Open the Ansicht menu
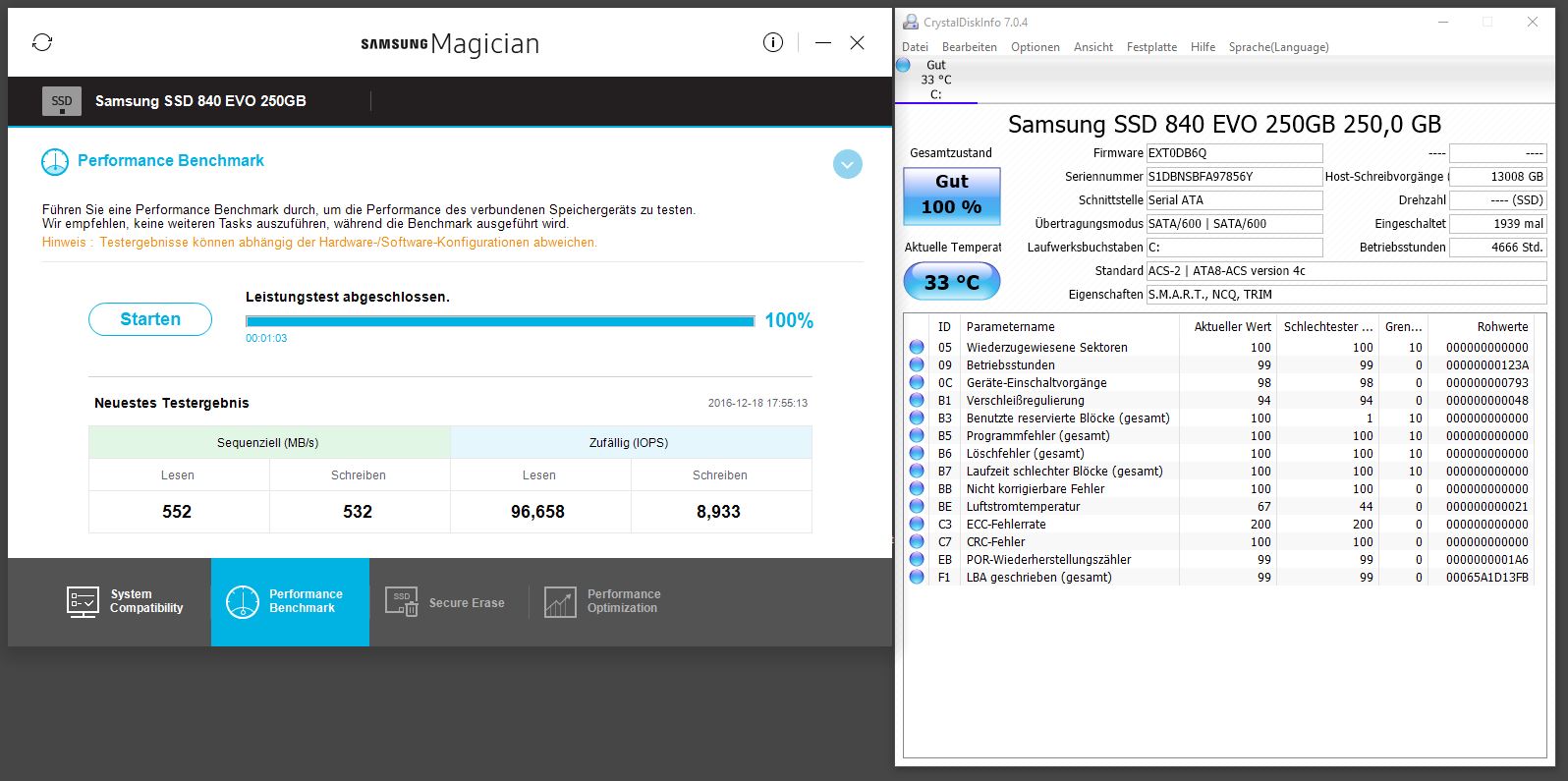The height and width of the screenshot is (781, 1568). [1093, 47]
